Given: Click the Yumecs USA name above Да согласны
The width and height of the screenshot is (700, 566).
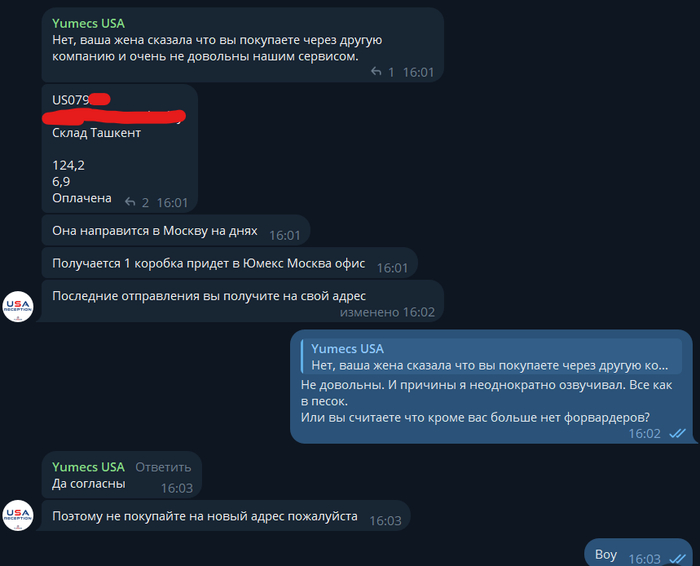Looking at the screenshot, I should point(88,467).
